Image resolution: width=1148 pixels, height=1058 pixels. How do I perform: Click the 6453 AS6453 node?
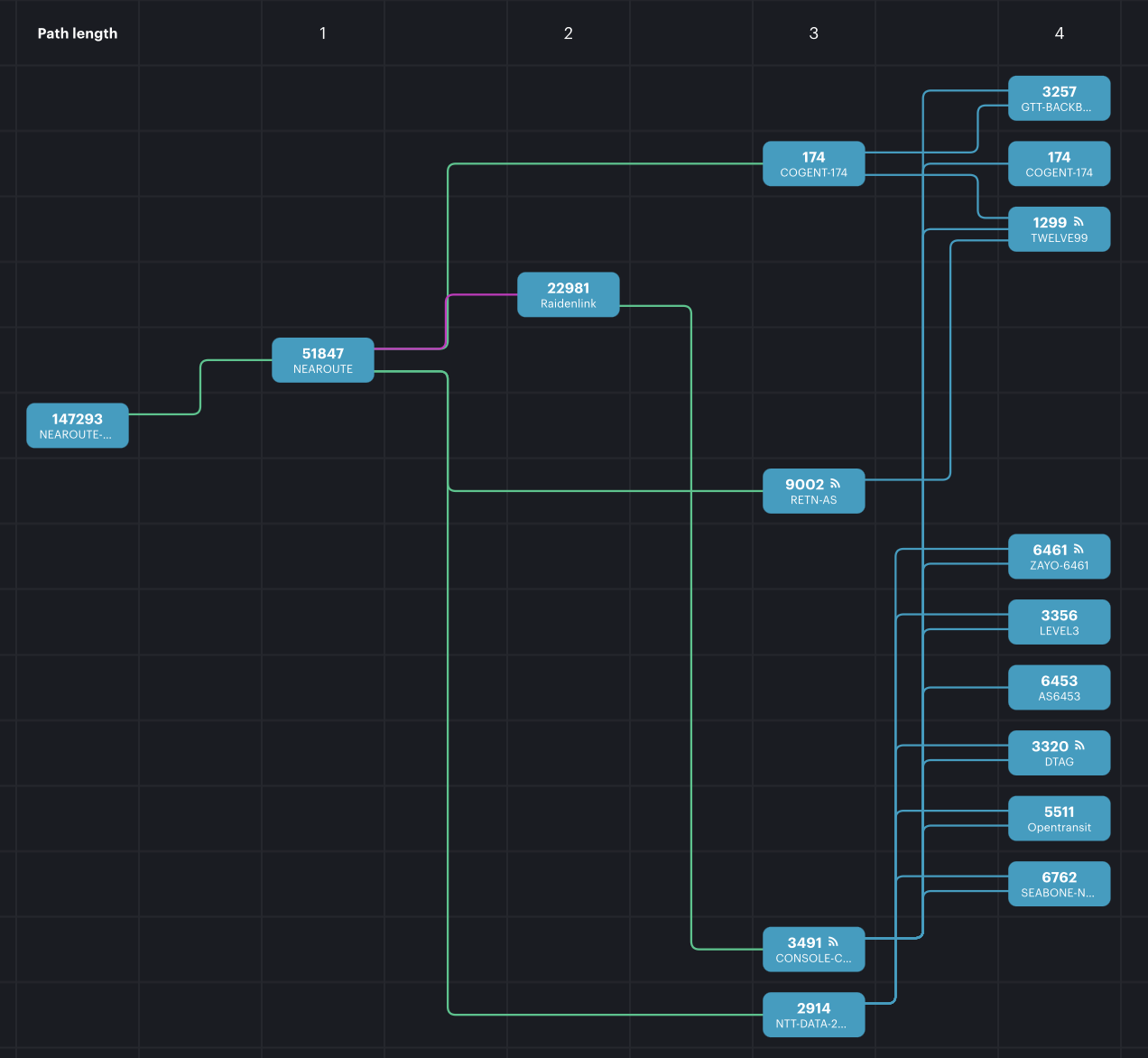(1059, 687)
